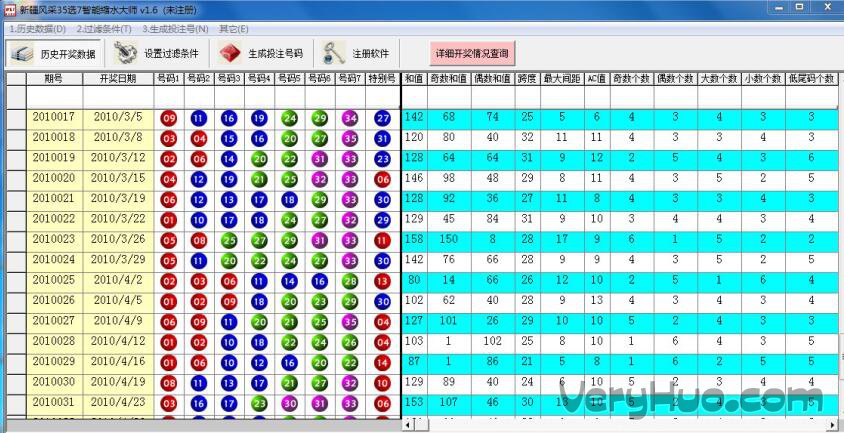Click the 设置过滤条件 toolbar button label
844x433 pixels.
coord(171,54)
